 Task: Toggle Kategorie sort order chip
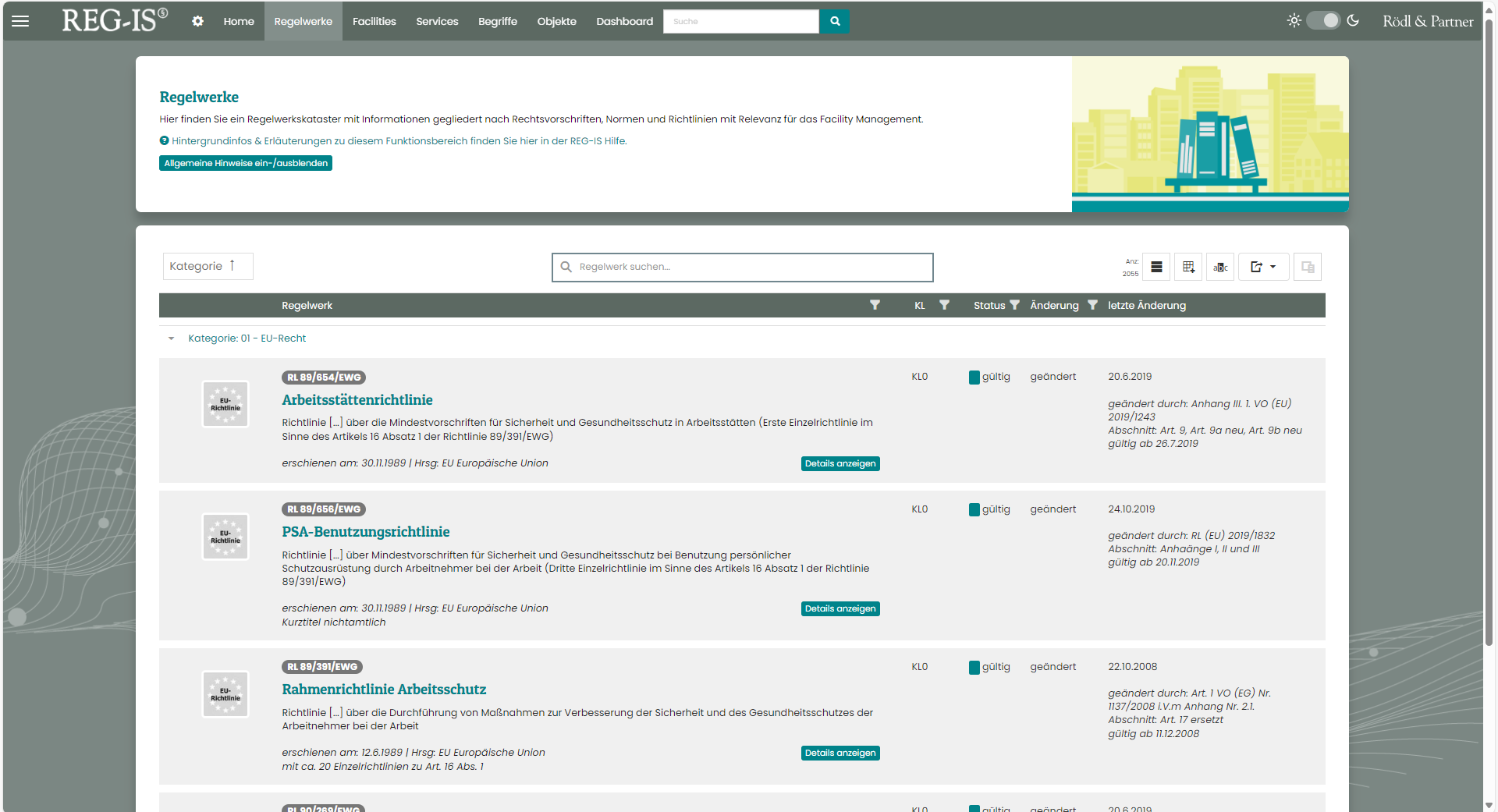tap(208, 266)
